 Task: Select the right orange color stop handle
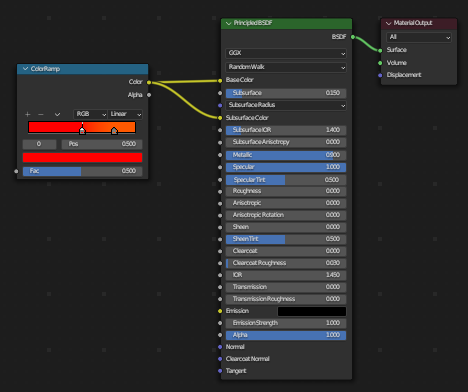pyautogui.click(x=114, y=131)
